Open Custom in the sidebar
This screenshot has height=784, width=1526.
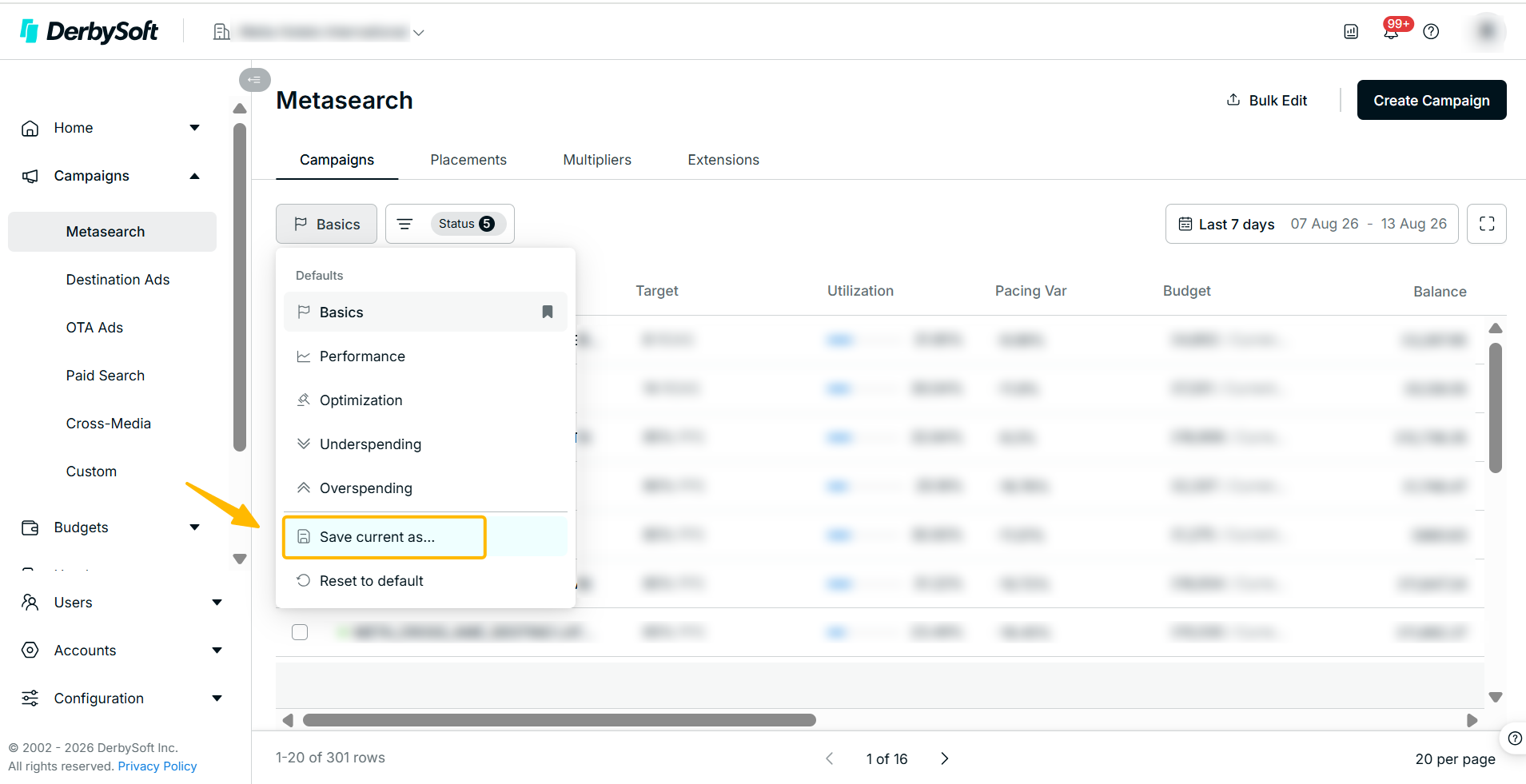91,472
